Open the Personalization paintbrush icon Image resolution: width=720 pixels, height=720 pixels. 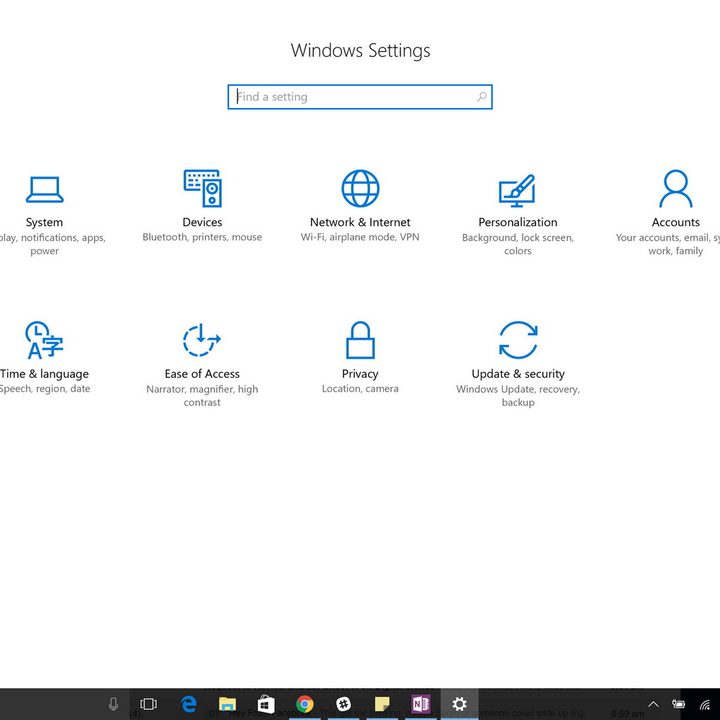(x=518, y=191)
